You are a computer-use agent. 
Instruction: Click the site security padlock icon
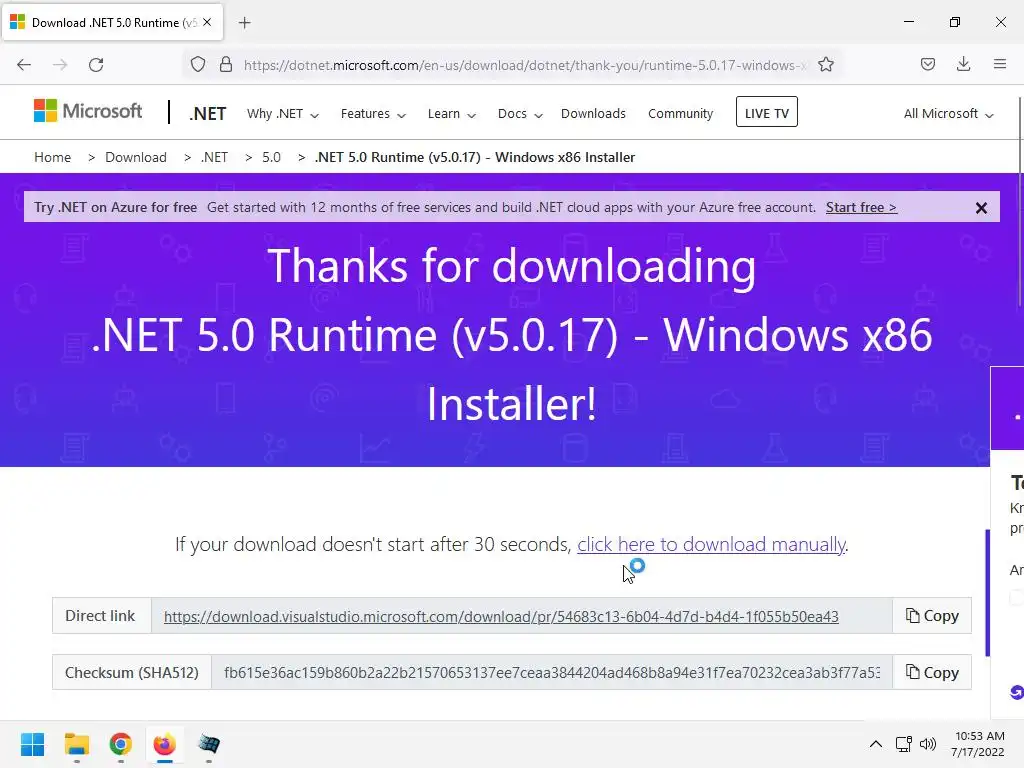pos(226,65)
